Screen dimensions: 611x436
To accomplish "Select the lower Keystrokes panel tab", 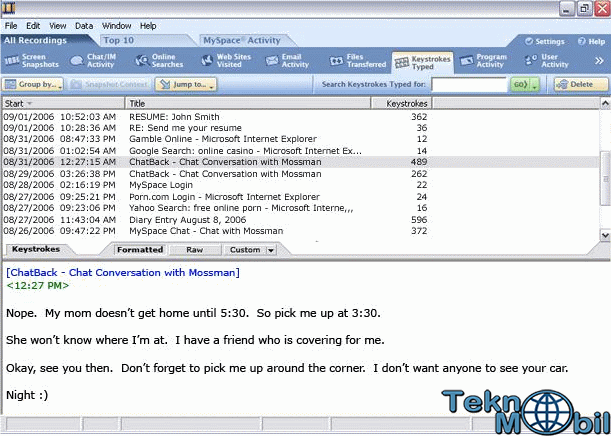I will (36, 249).
